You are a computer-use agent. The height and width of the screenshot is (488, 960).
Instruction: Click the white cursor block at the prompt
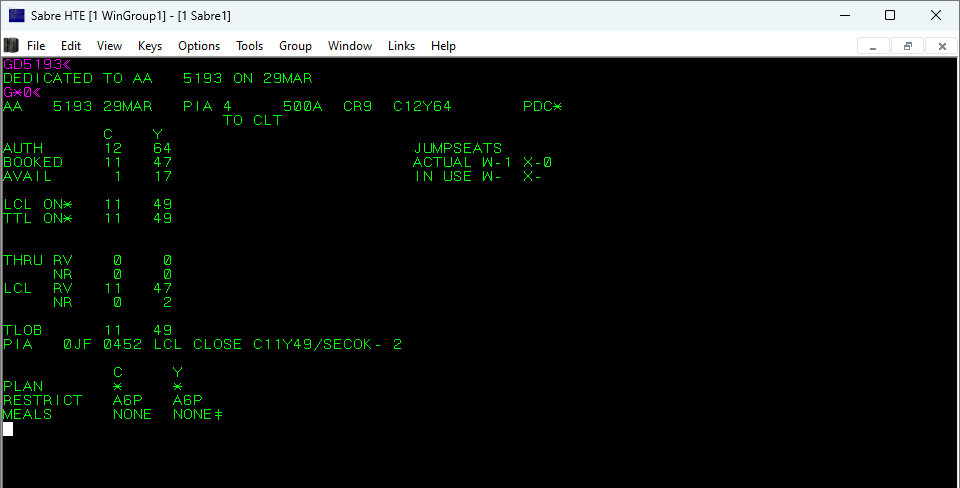click(x=8, y=429)
